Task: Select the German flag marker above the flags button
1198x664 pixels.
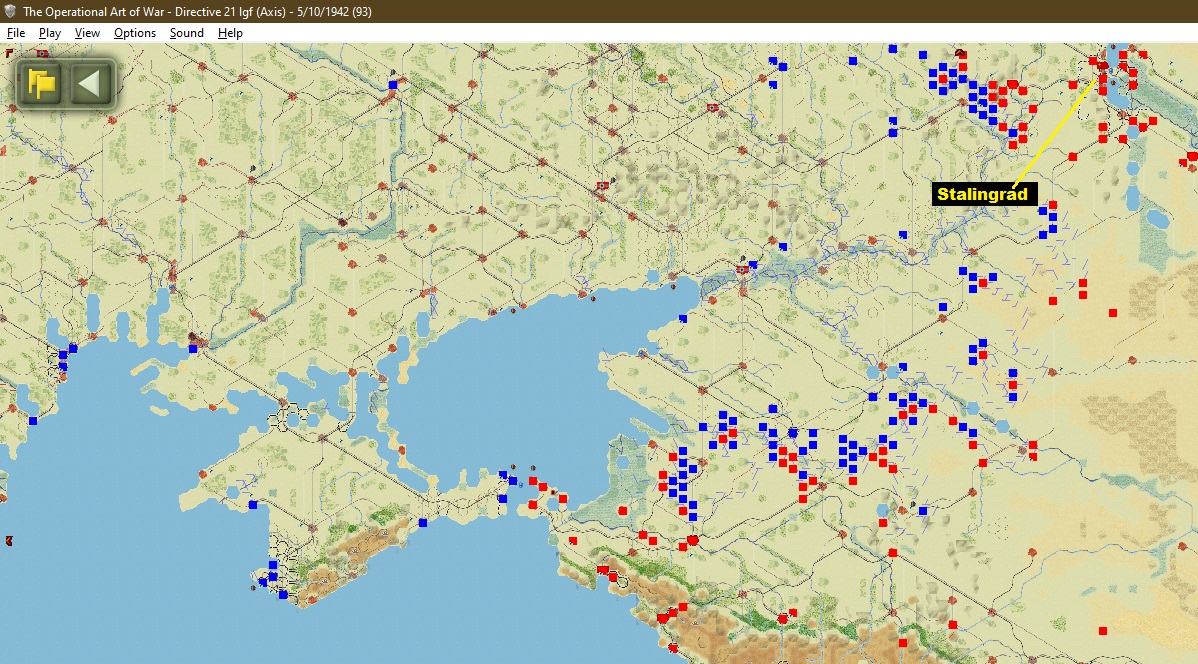Action: (42, 53)
